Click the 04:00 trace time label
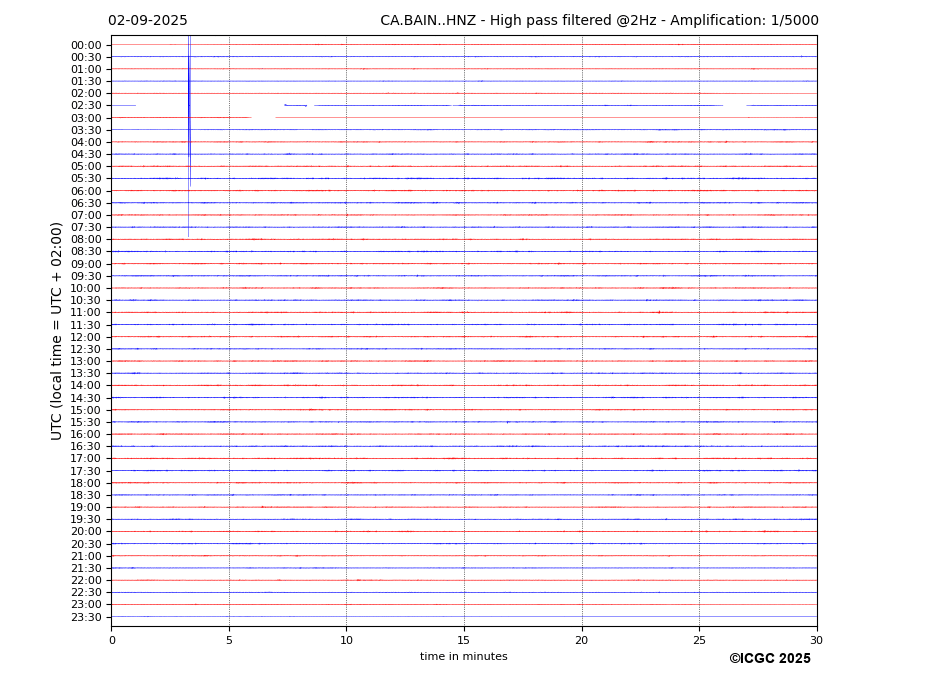 click(86, 143)
